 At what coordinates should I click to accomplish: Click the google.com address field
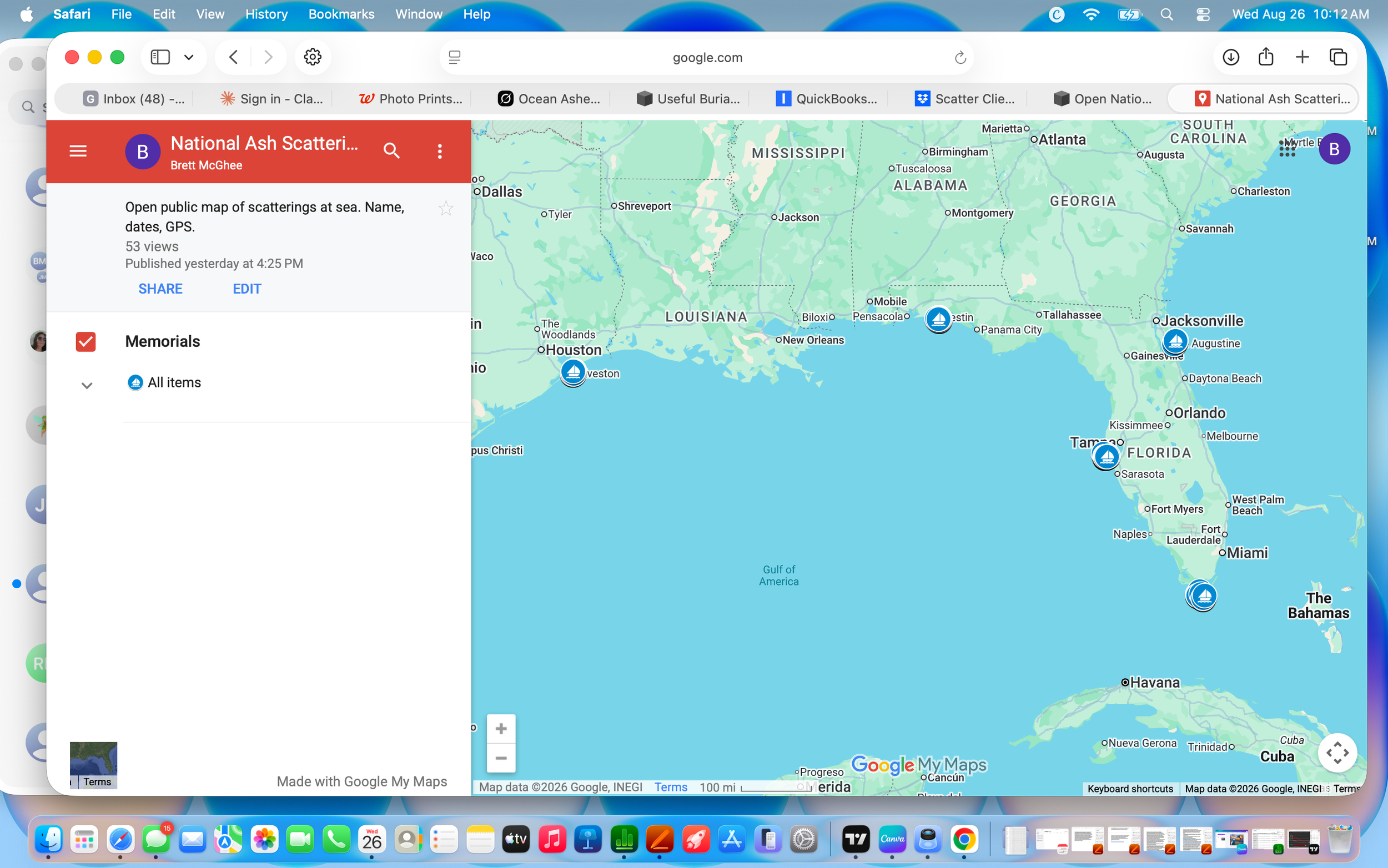point(706,57)
